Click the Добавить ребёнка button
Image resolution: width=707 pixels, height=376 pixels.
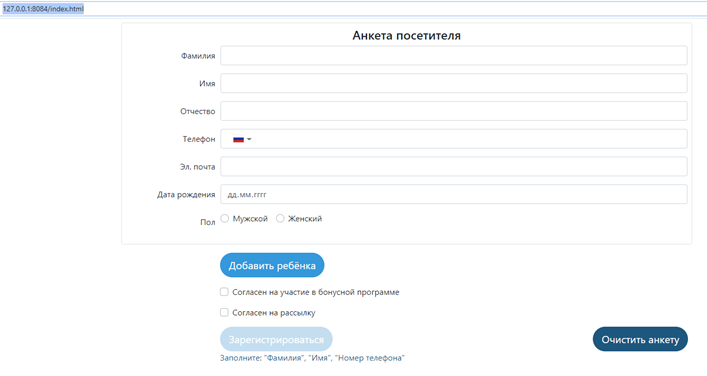click(272, 265)
